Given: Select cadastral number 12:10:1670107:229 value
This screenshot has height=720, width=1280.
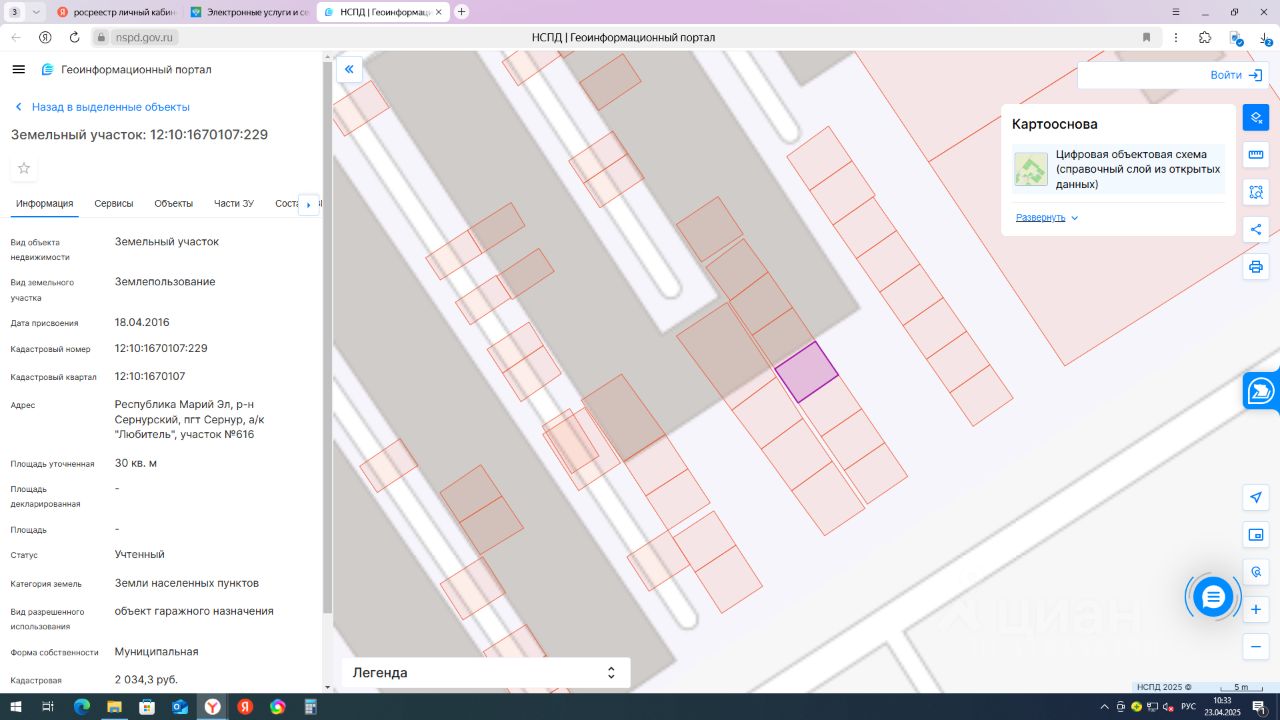Looking at the screenshot, I should (x=161, y=348).
